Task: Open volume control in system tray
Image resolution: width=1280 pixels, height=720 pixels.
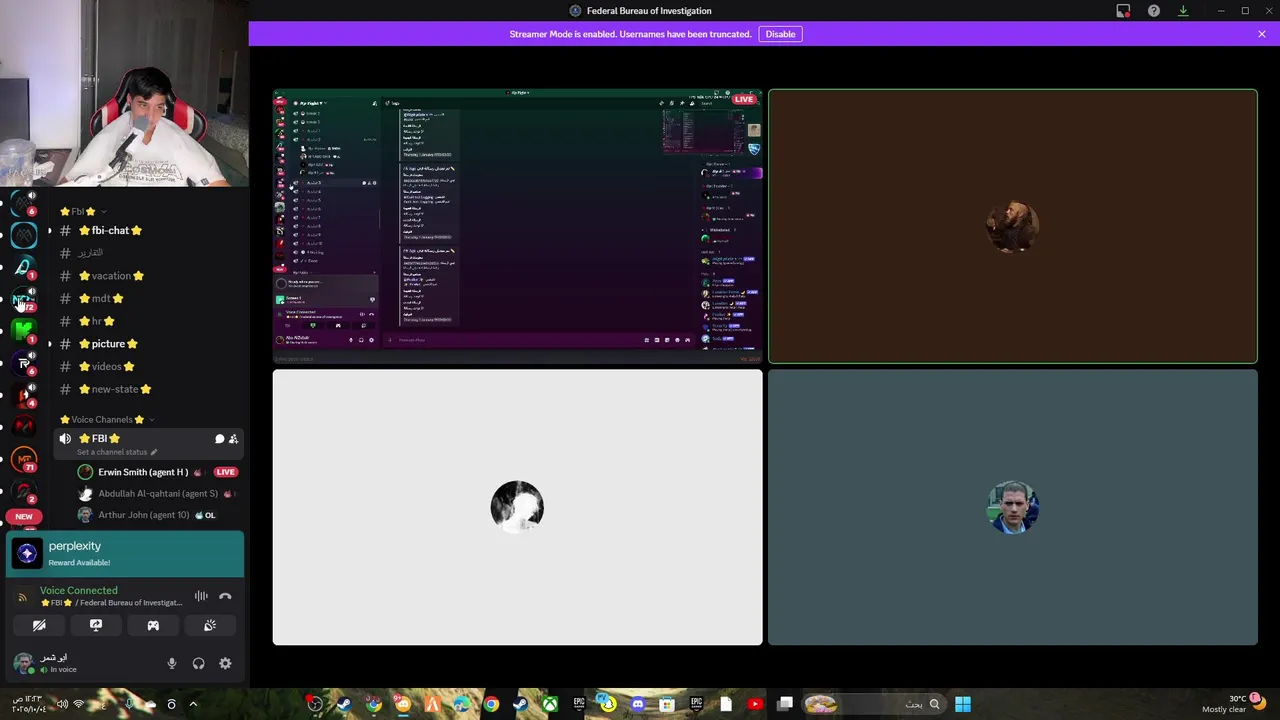Action: (62, 704)
